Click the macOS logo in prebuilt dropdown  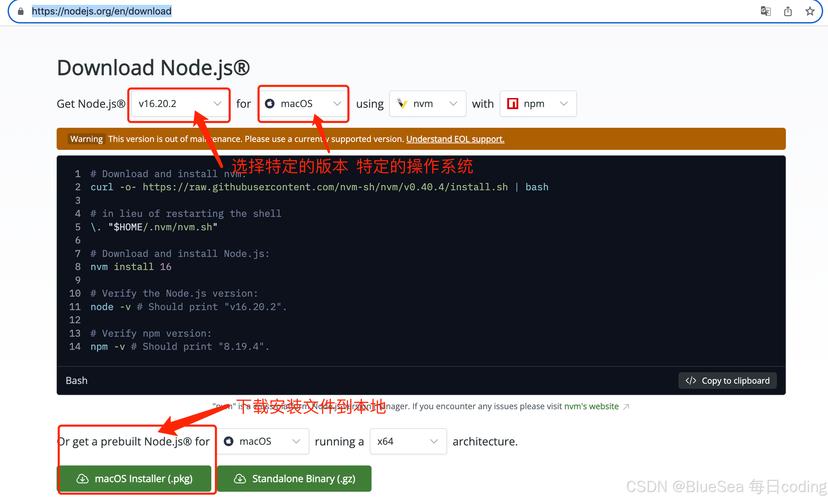coord(229,441)
